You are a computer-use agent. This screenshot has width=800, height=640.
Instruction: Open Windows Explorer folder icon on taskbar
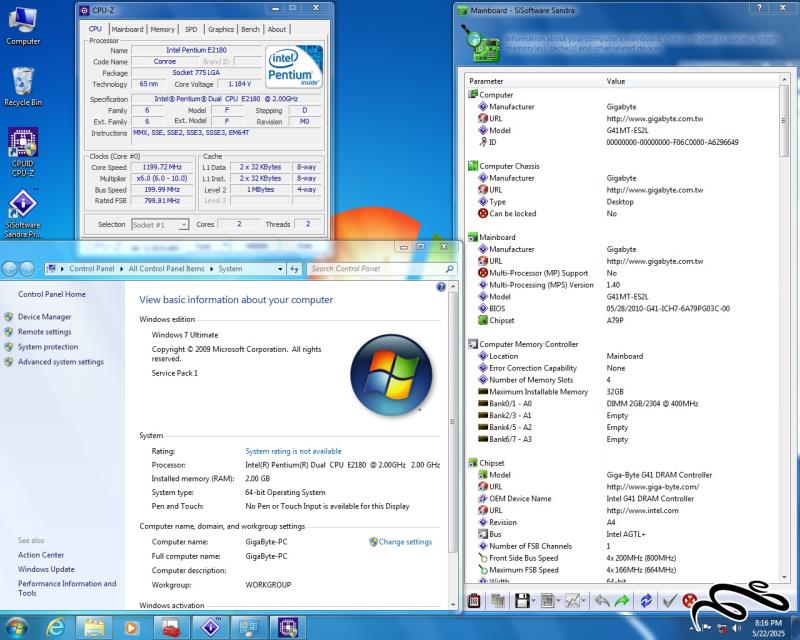click(94, 627)
